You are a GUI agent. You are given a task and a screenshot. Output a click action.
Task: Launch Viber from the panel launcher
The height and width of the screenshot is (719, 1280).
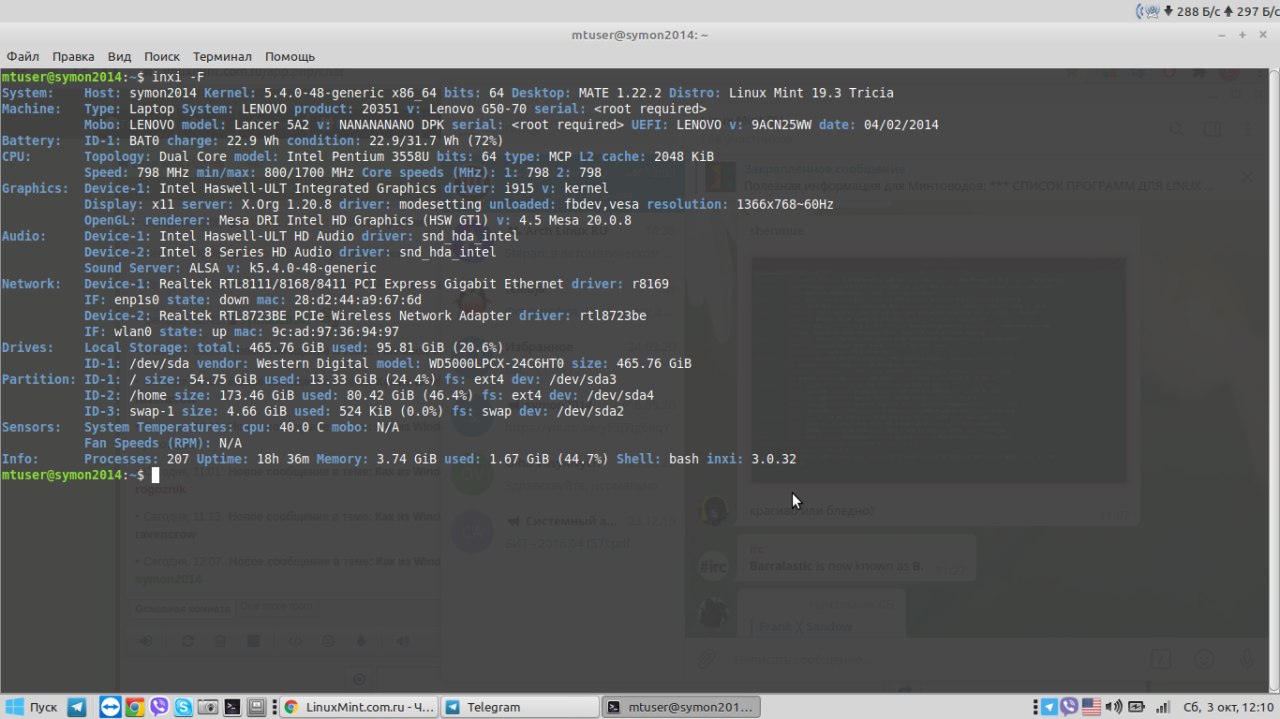coord(159,707)
